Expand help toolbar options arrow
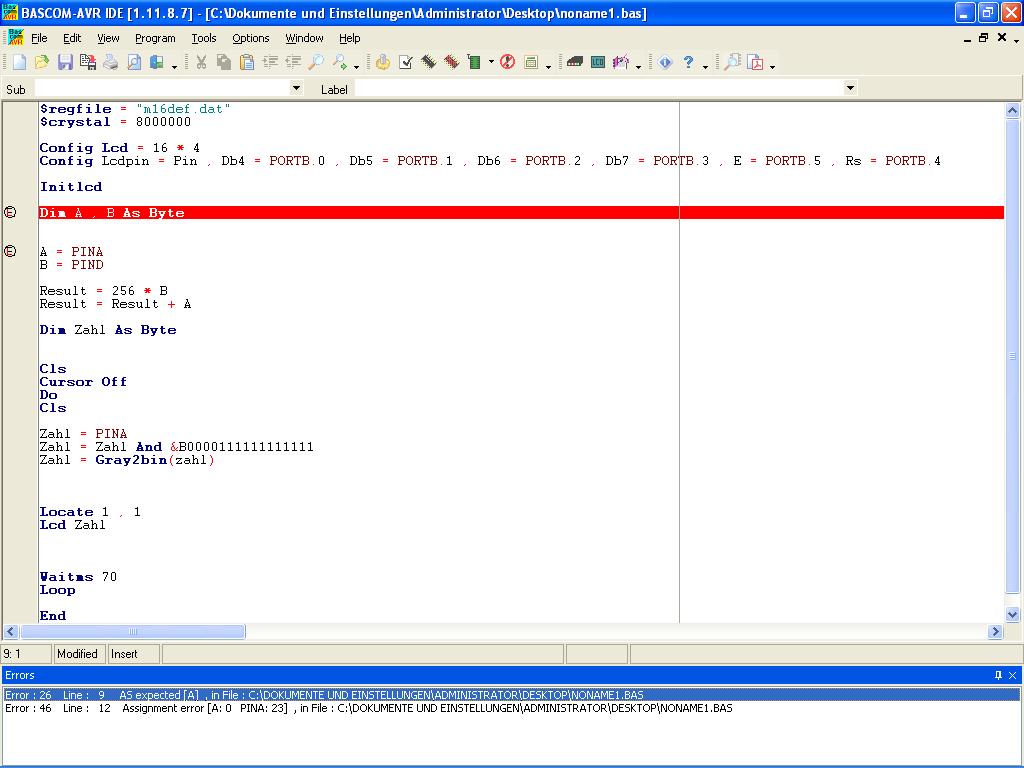Image resolution: width=1024 pixels, height=768 pixels. [706, 66]
